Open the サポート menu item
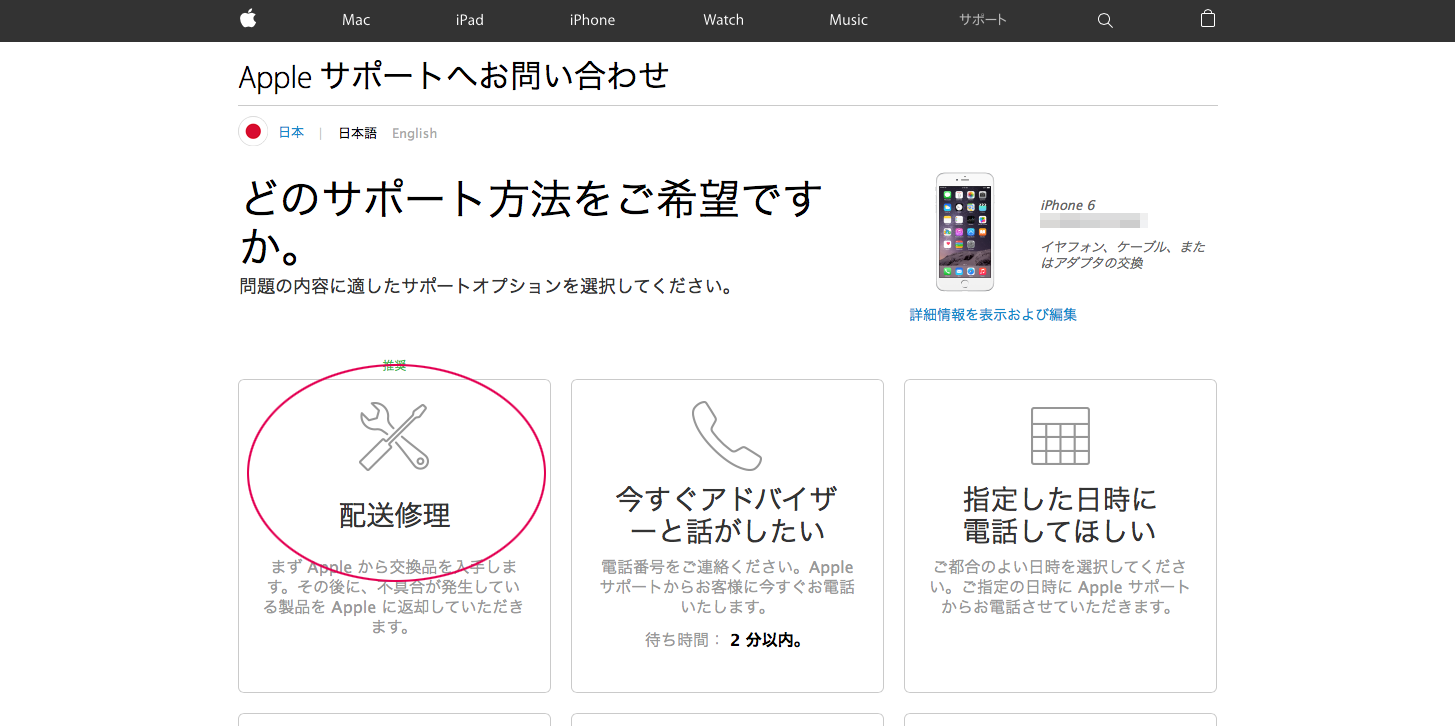The height and width of the screenshot is (726, 1455). coord(983,20)
